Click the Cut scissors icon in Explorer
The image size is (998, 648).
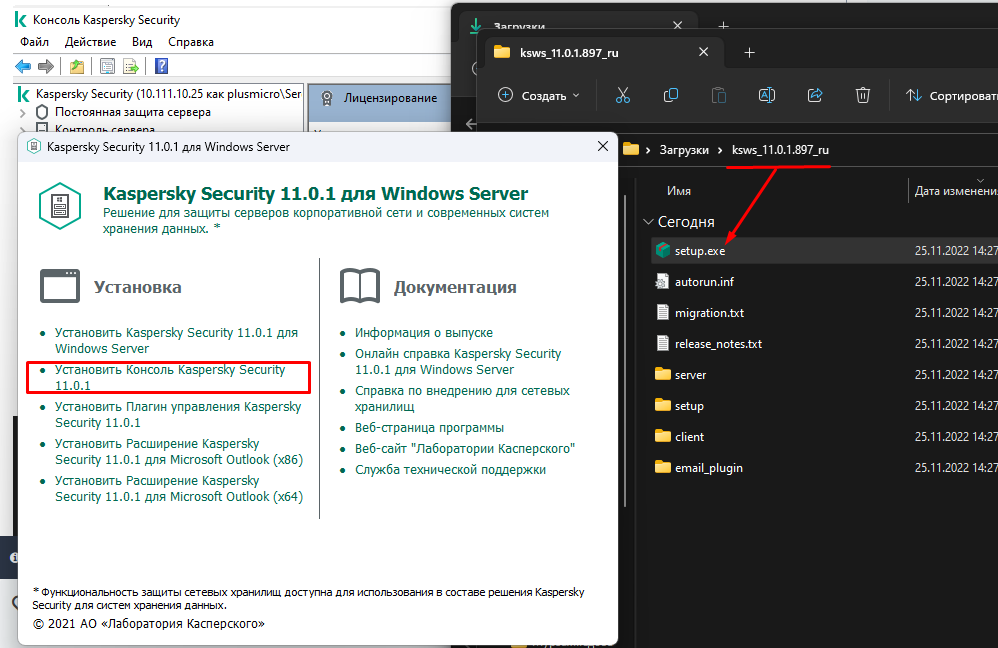[622, 95]
